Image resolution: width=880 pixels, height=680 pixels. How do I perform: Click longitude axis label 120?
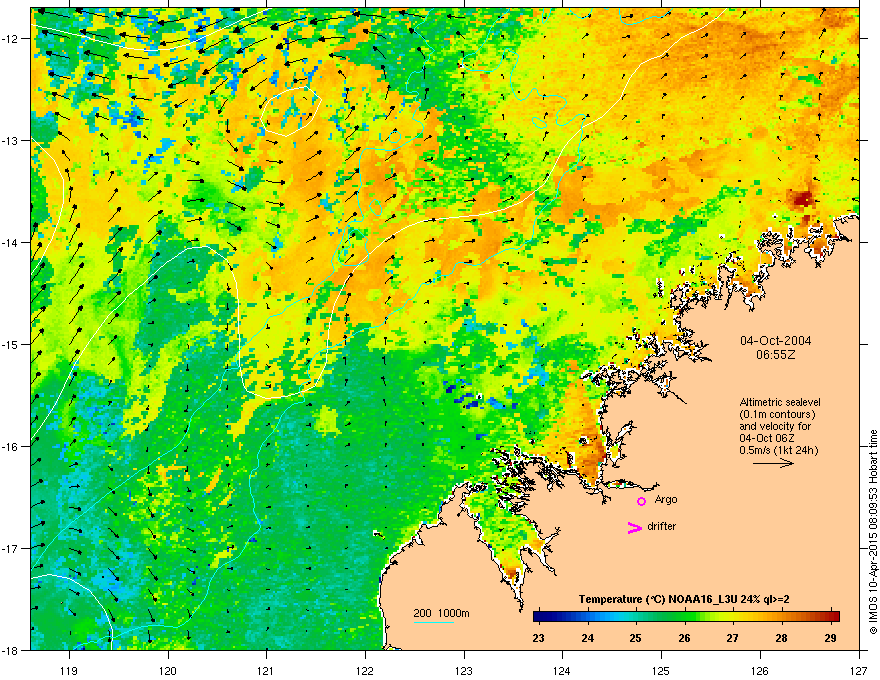(168, 670)
